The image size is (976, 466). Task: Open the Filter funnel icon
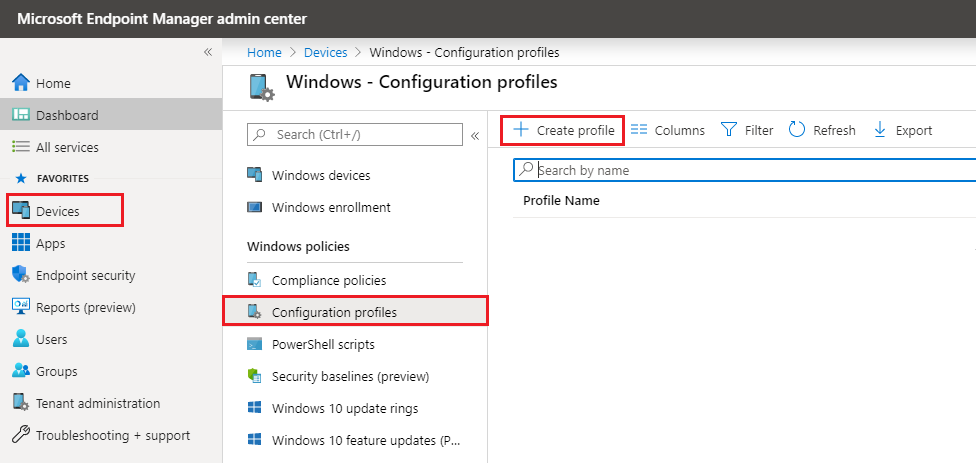click(729, 130)
